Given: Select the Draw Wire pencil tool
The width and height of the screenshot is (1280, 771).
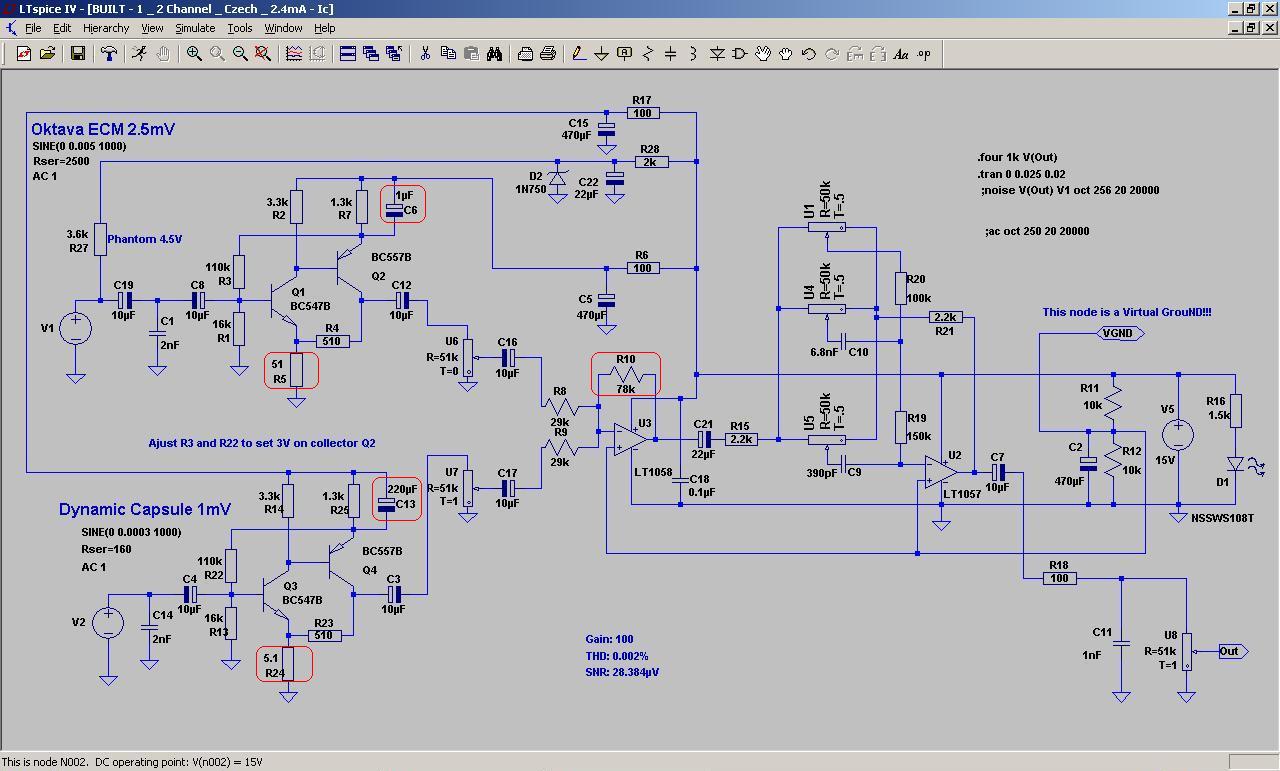Looking at the screenshot, I should coord(578,54).
